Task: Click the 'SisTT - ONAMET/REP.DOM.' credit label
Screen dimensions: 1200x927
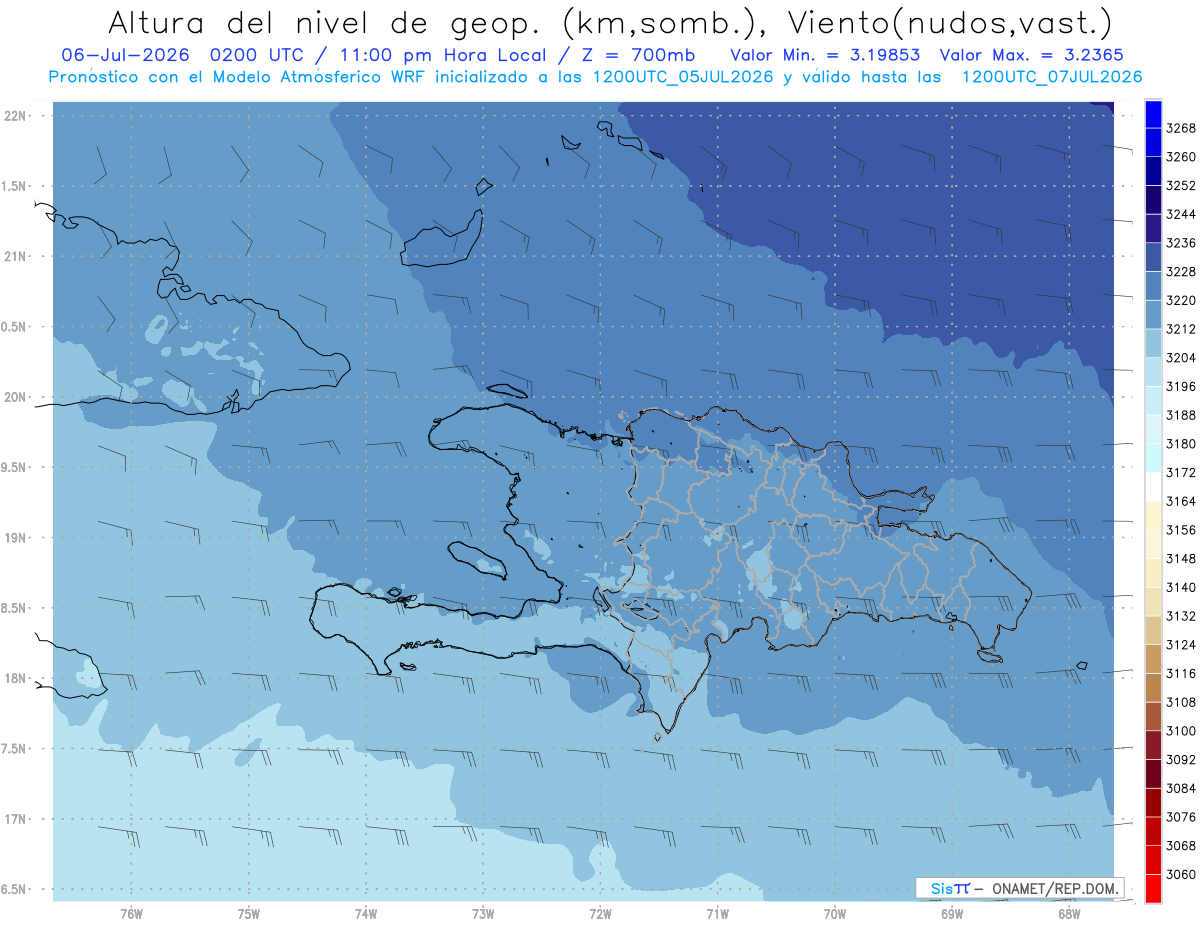Action: click(x=1020, y=888)
